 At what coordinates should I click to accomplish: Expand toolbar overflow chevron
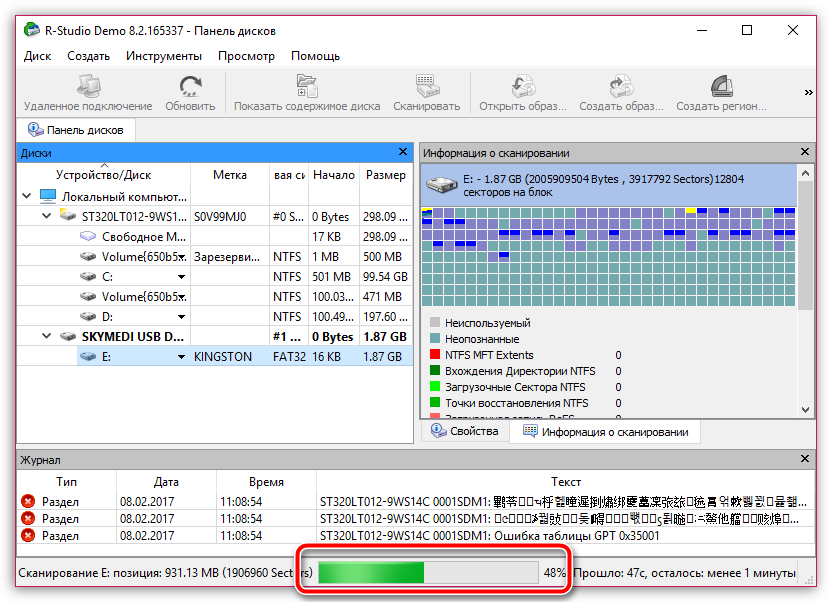[808, 92]
